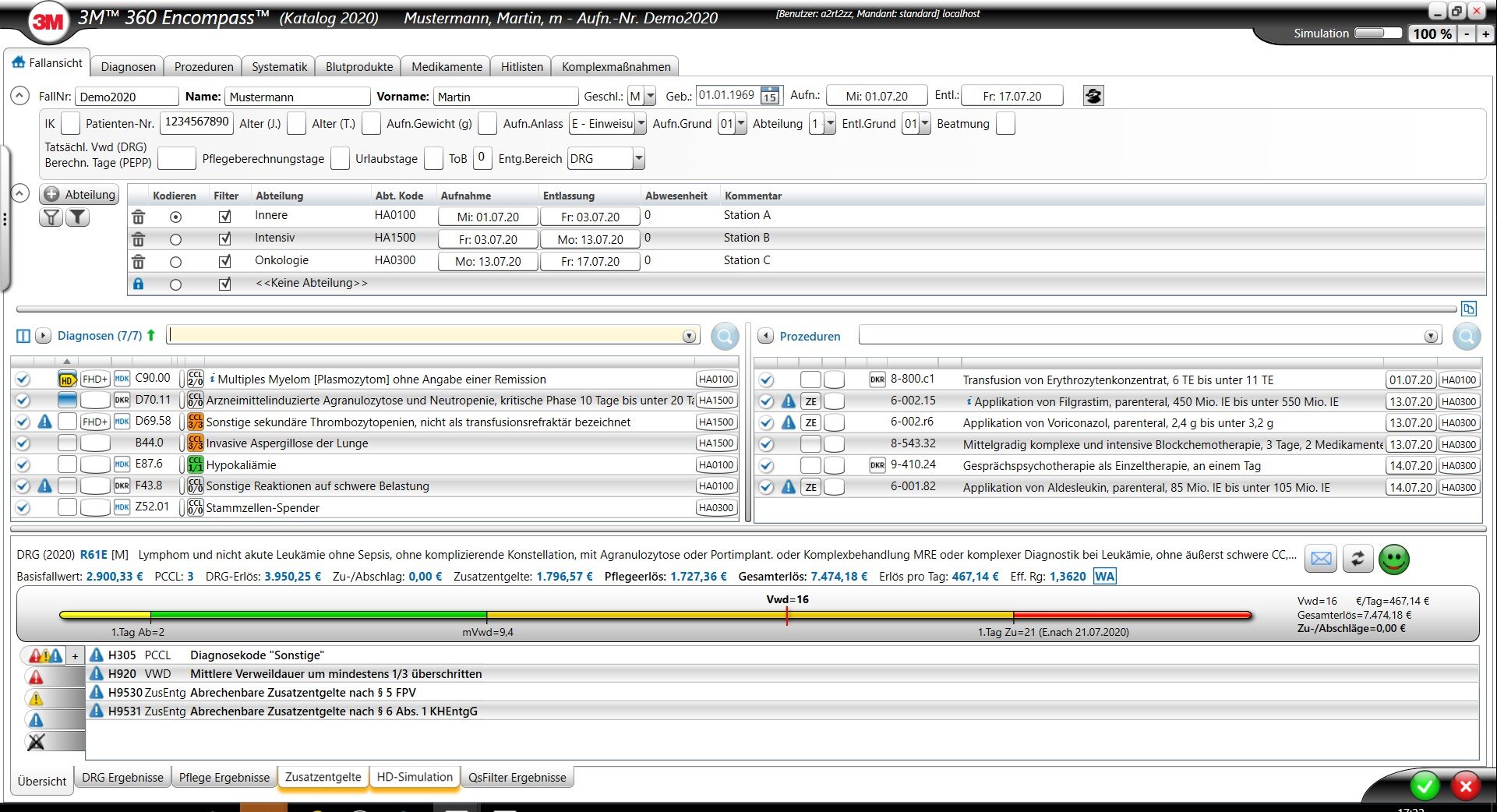Click the green segment of the Verweildauer bar
The width and height of the screenshot is (1497, 812).
point(318,615)
